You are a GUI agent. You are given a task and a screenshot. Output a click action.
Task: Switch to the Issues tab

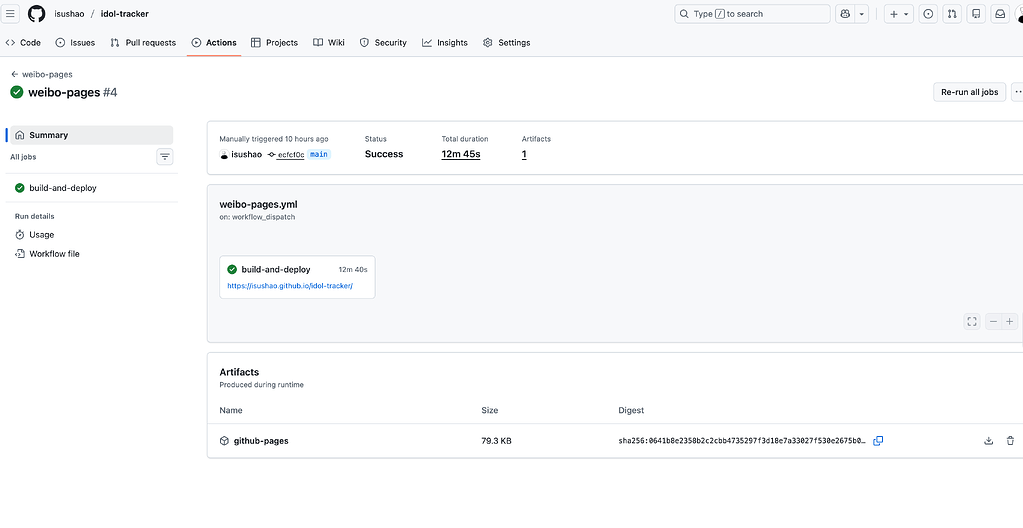click(75, 42)
